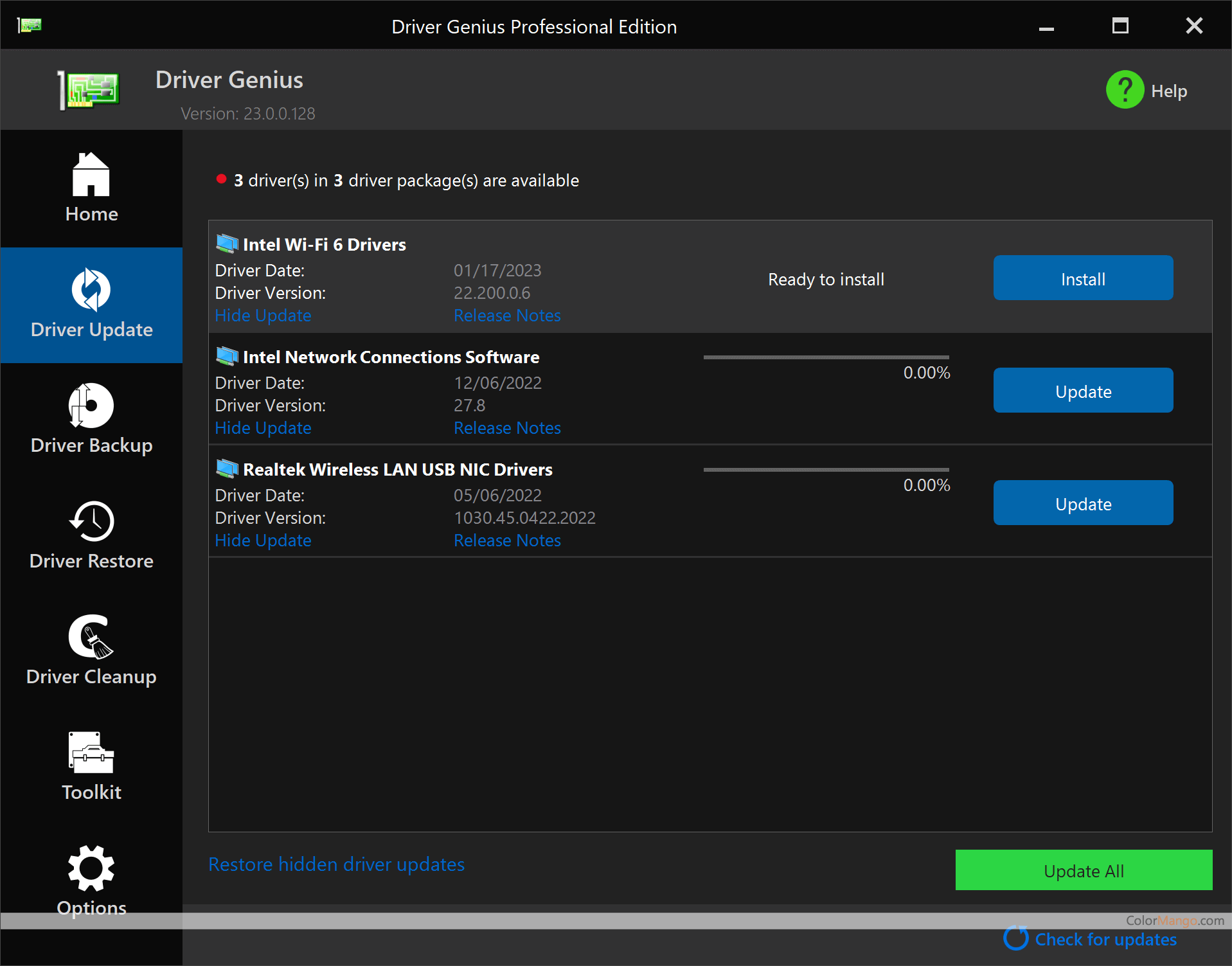Click the green Help question mark icon

coord(1124,90)
